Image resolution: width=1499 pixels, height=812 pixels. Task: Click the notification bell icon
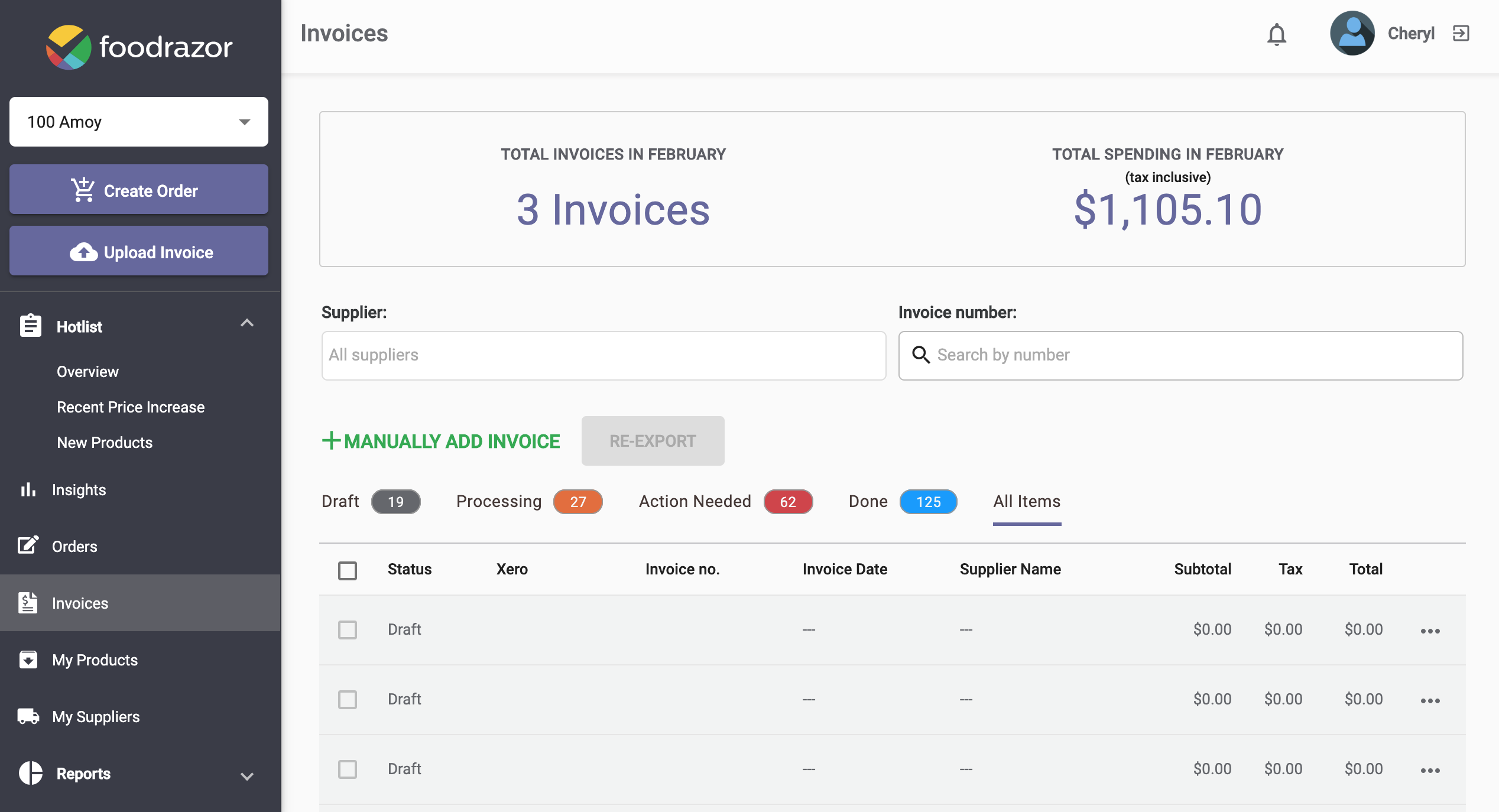[x=1276, y=34]
